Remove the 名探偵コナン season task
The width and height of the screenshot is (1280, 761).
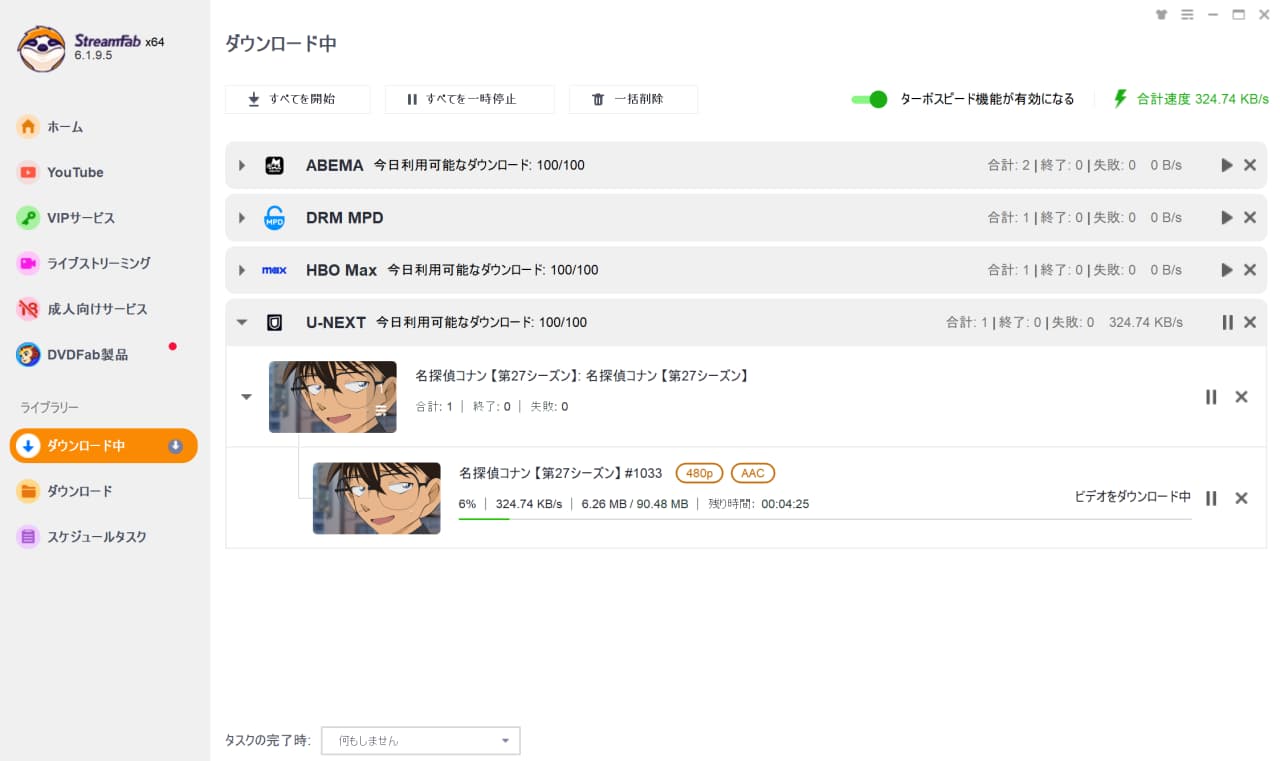click(1241, 397)
